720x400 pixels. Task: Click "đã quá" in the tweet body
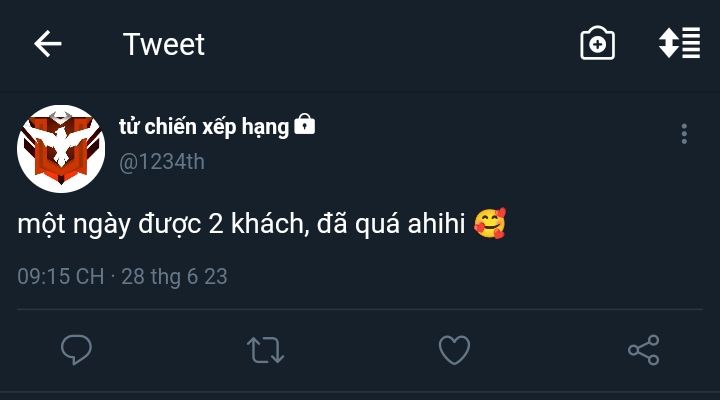pyautogui.click(x=358, y=225)
